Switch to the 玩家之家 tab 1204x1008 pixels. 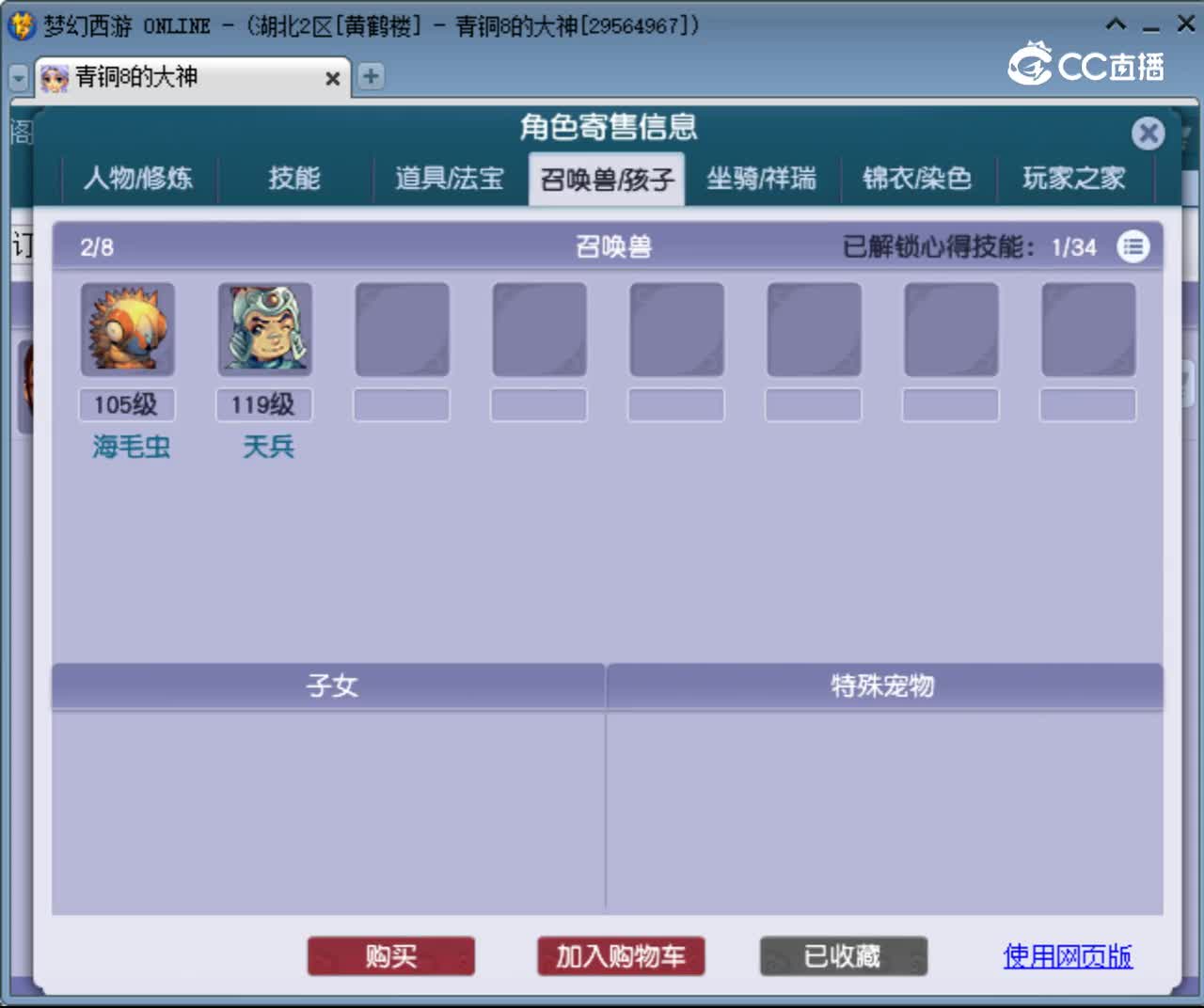pyautogui.click(x=1074, y=178)
